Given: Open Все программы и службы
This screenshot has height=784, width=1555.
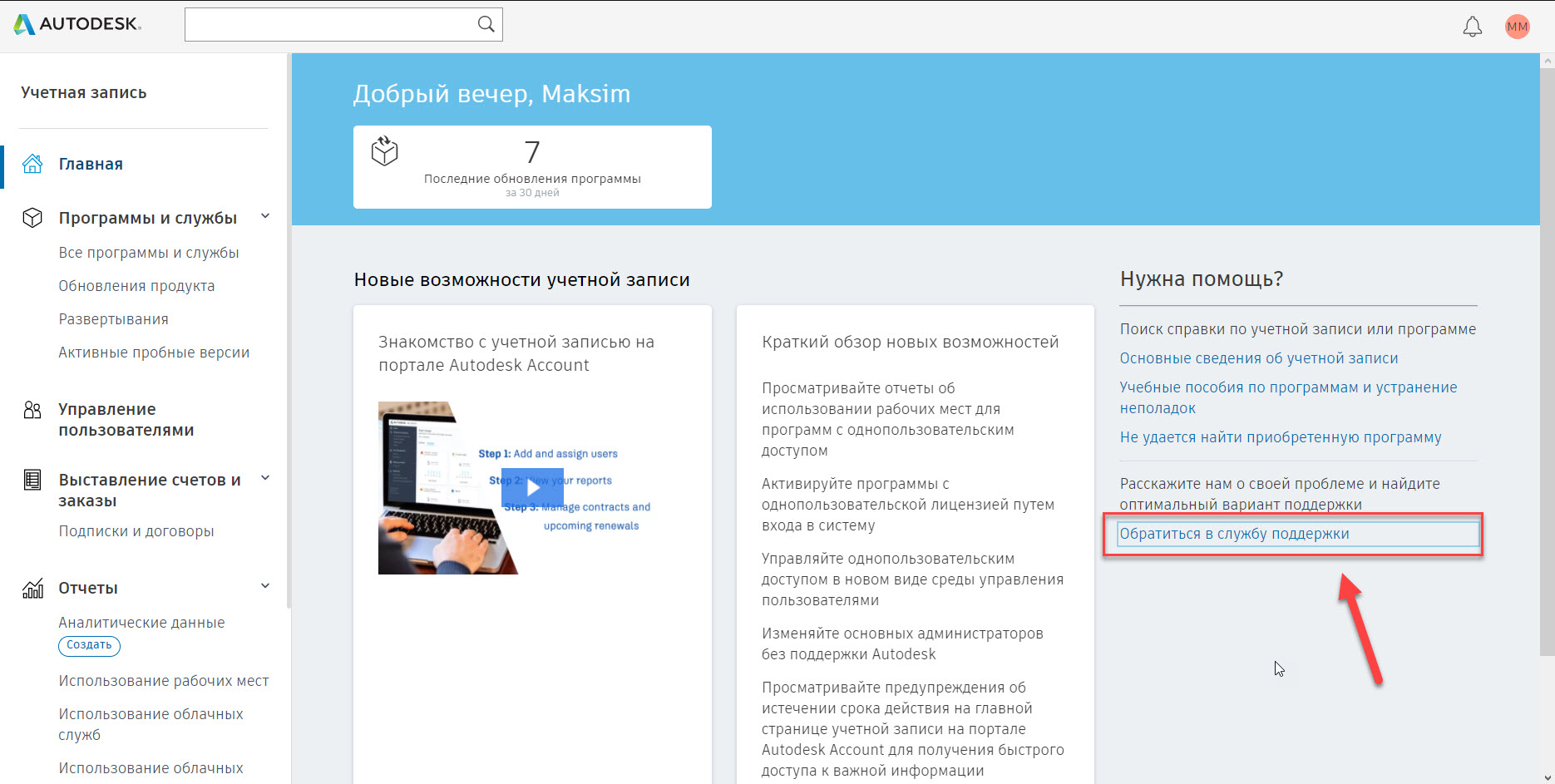Looking at the screenshot, I should [149, 253].
